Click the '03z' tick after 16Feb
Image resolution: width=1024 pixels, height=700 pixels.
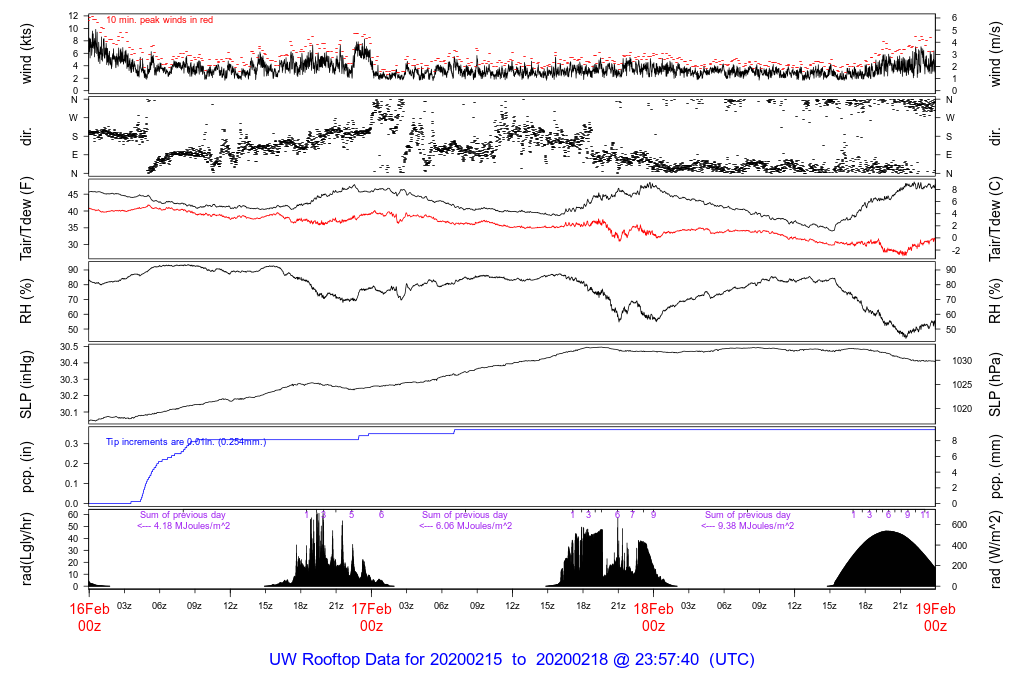point(124,606)
